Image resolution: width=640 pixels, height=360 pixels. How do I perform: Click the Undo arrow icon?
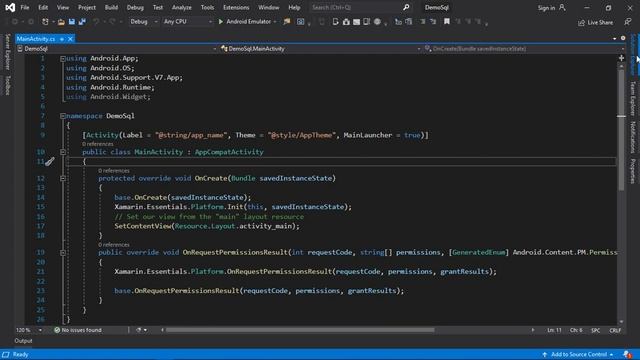[x=96, y=22]
